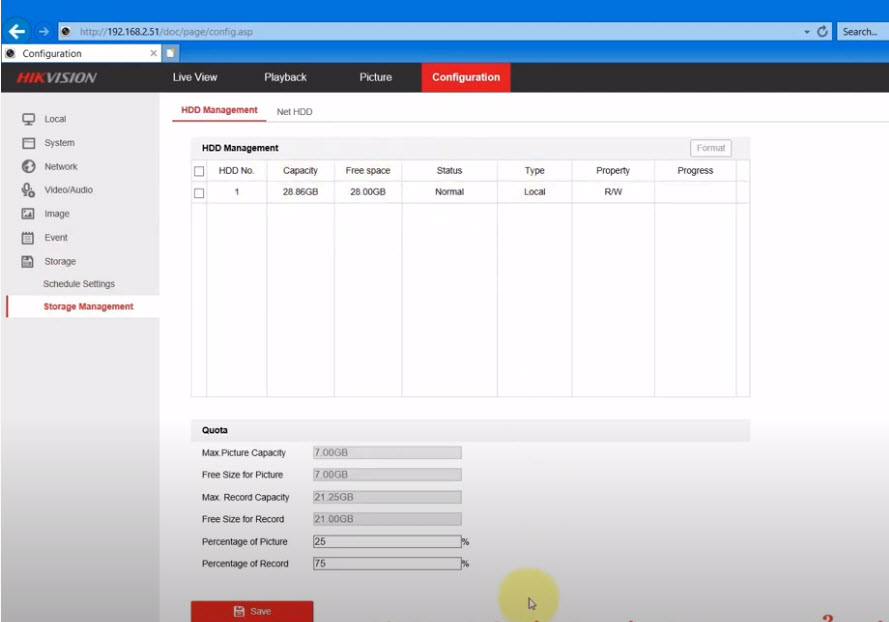Click the Format button
The image size is (889, 622).
click(x=710, y=148)
